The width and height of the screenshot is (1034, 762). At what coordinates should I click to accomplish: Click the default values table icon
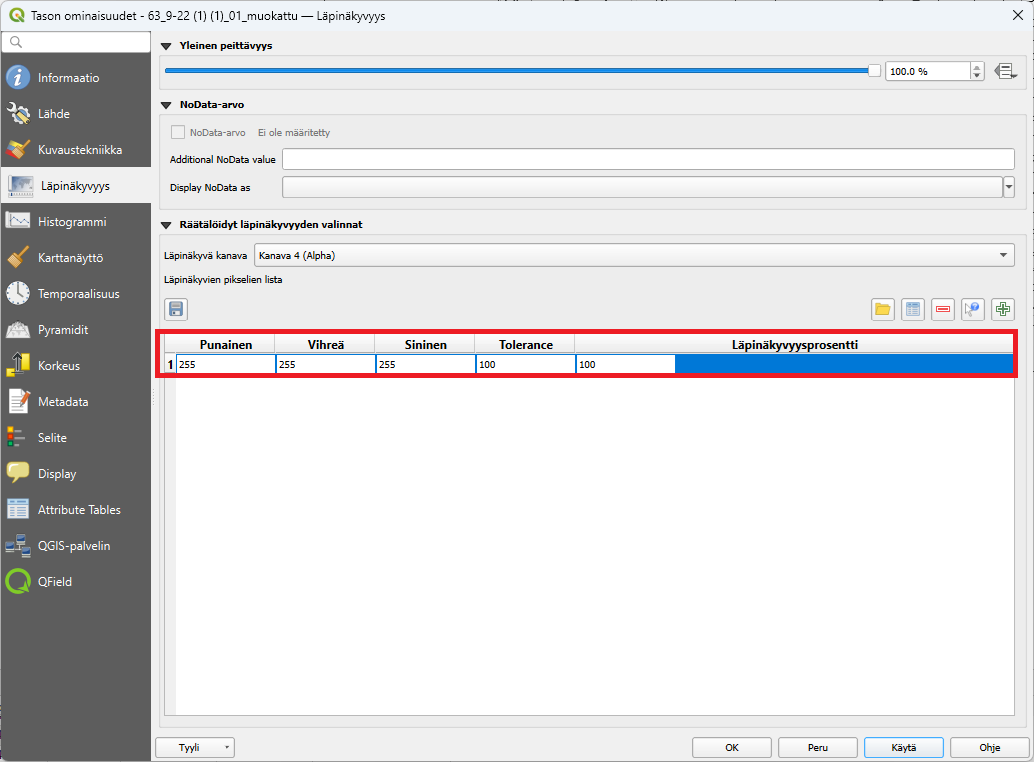coord(913,309)
